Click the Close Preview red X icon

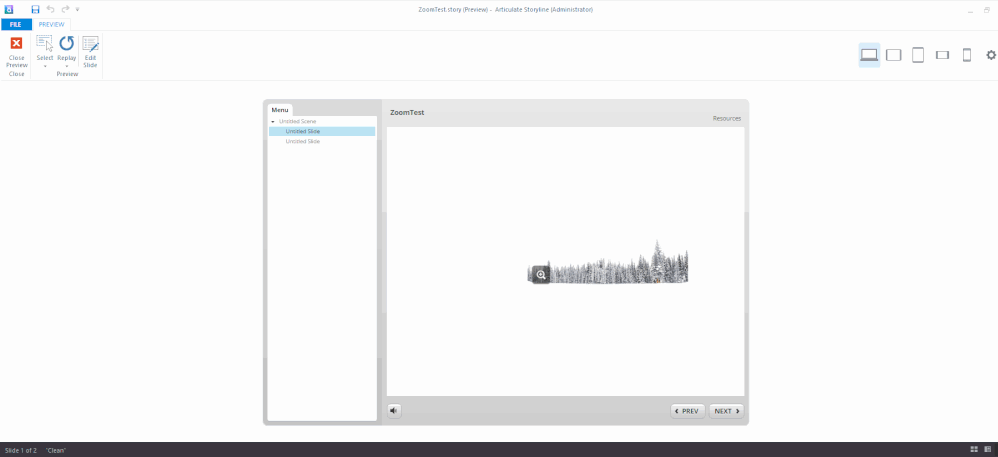(17, 43)
